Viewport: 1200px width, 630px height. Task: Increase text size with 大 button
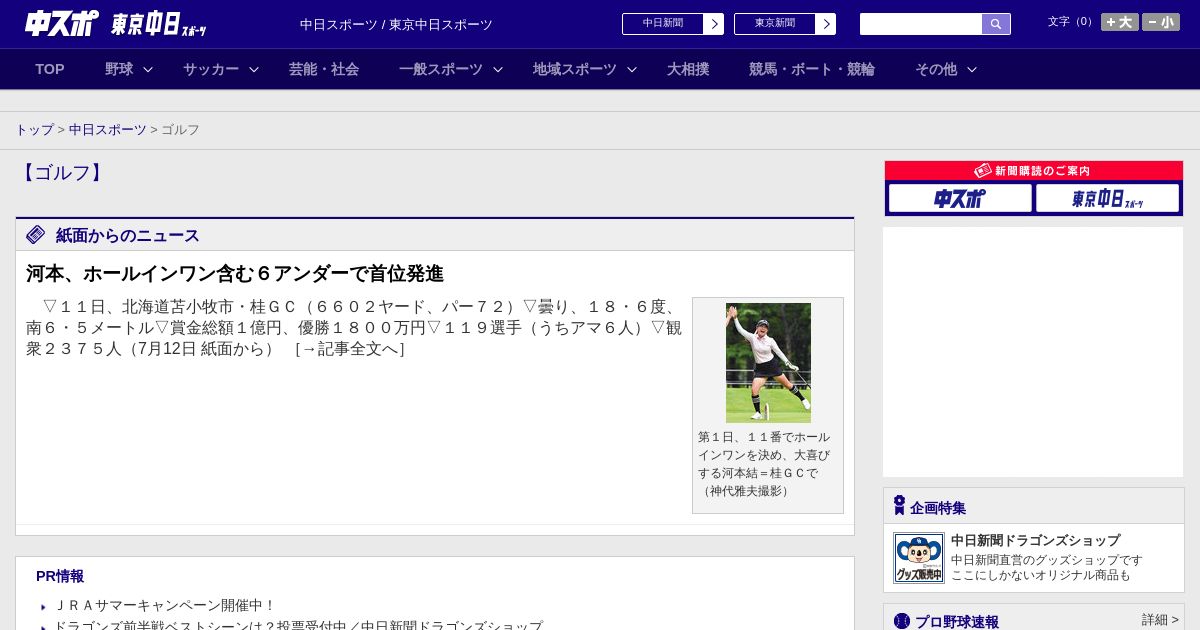click(1120, 22)
